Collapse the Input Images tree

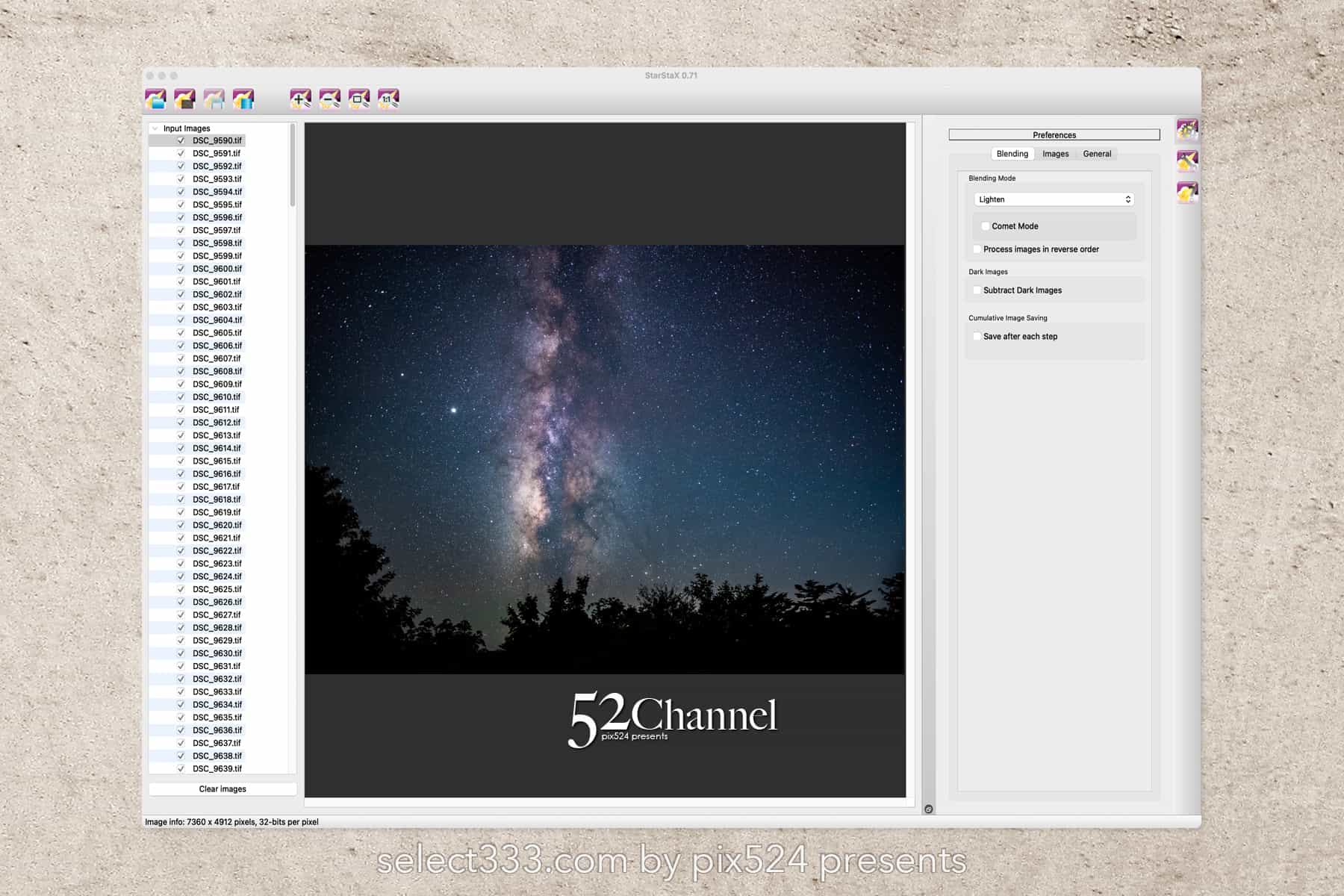[x=155, y=128]
